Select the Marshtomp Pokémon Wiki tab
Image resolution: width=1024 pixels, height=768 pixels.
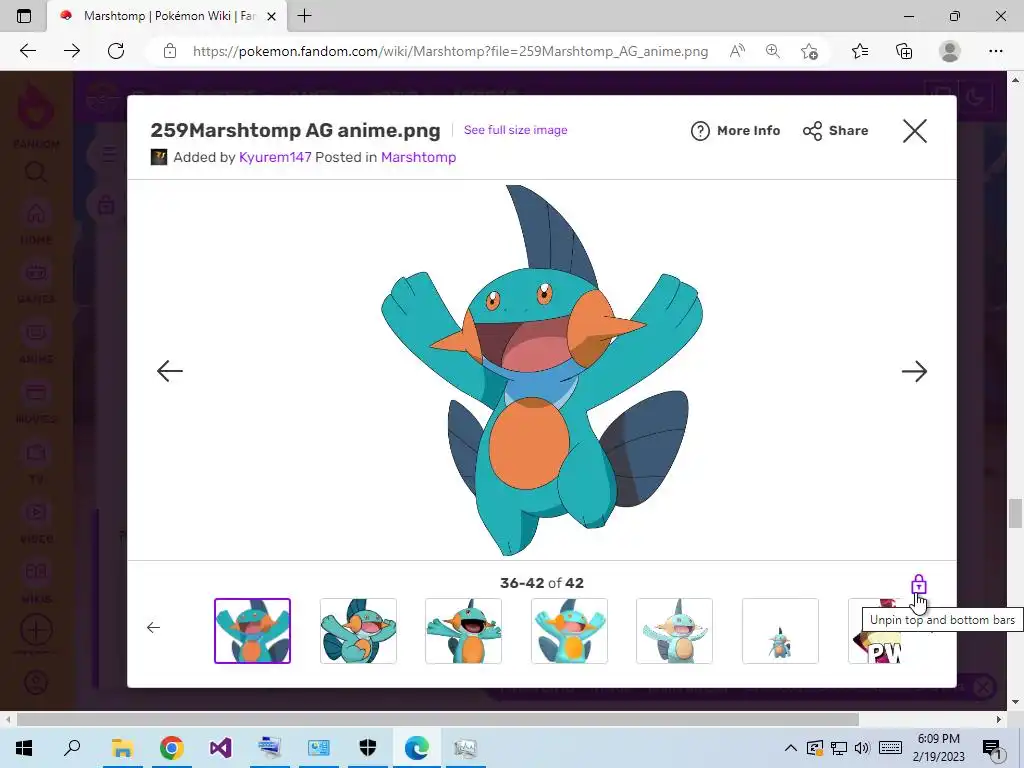(x=167, y=16)
